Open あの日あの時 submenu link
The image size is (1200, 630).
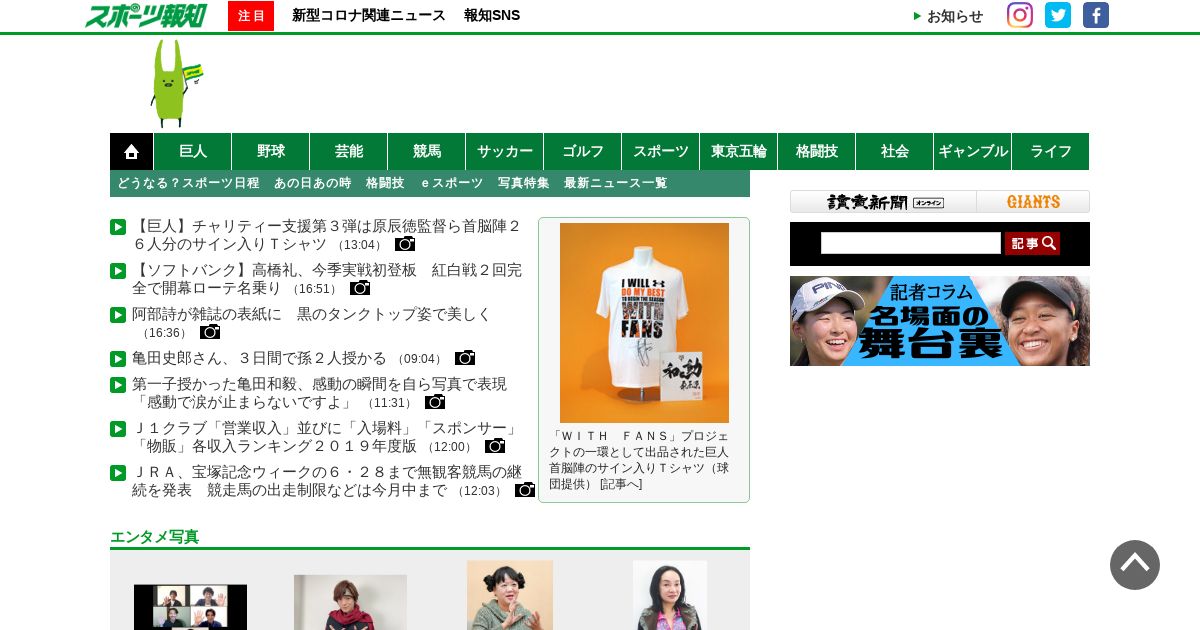(x=313, y=183)
